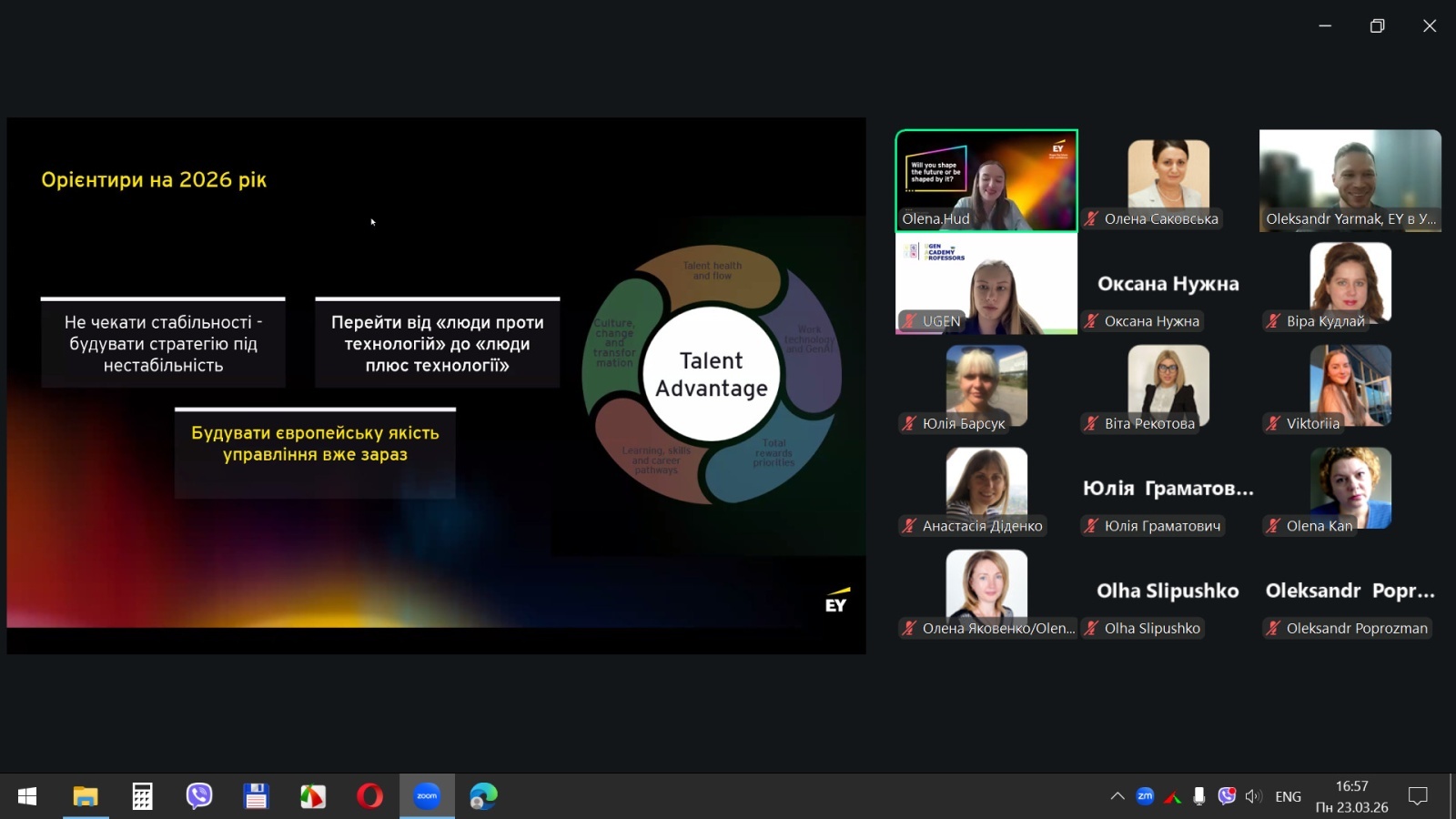Switch the ENG input language
The width and height of the screenshot is (1456, 819).
(x=1288, y=796)
